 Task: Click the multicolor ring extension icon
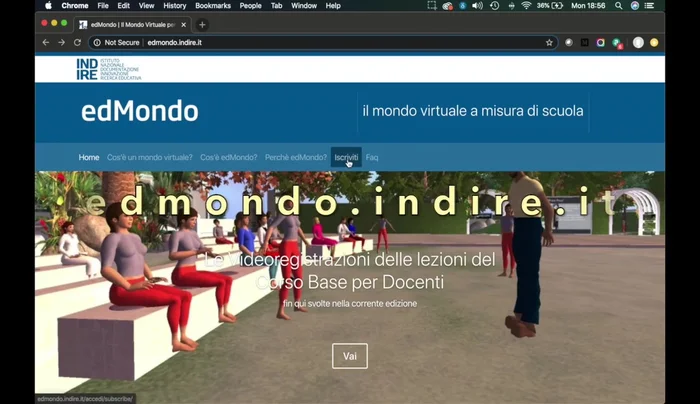(600, 42)
